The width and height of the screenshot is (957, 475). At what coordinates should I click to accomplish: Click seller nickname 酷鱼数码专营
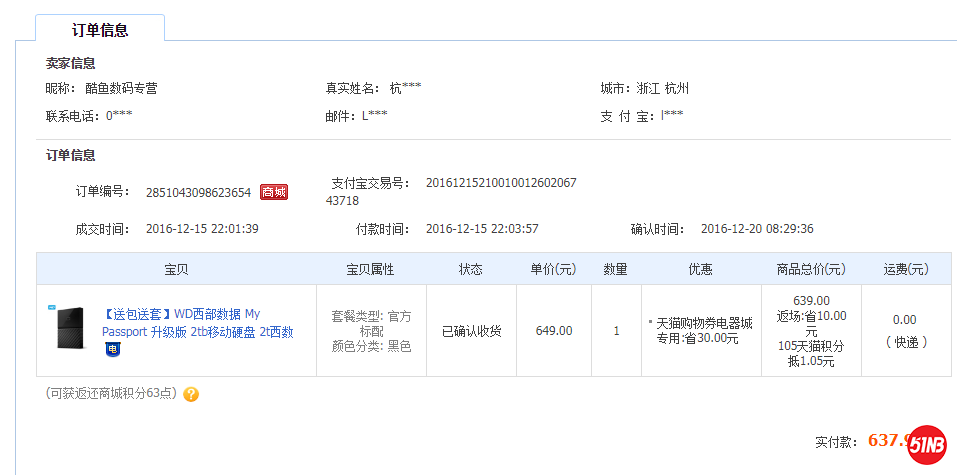(121, 89)
